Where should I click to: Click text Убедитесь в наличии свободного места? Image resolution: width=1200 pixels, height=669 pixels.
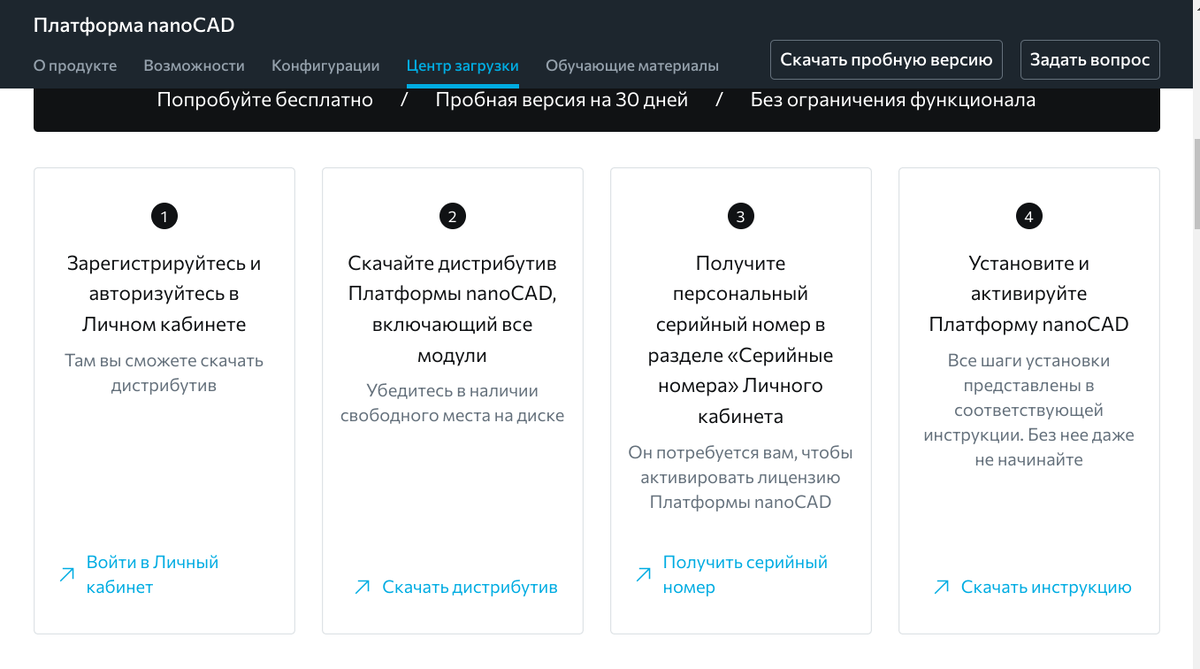pos(452,403)
